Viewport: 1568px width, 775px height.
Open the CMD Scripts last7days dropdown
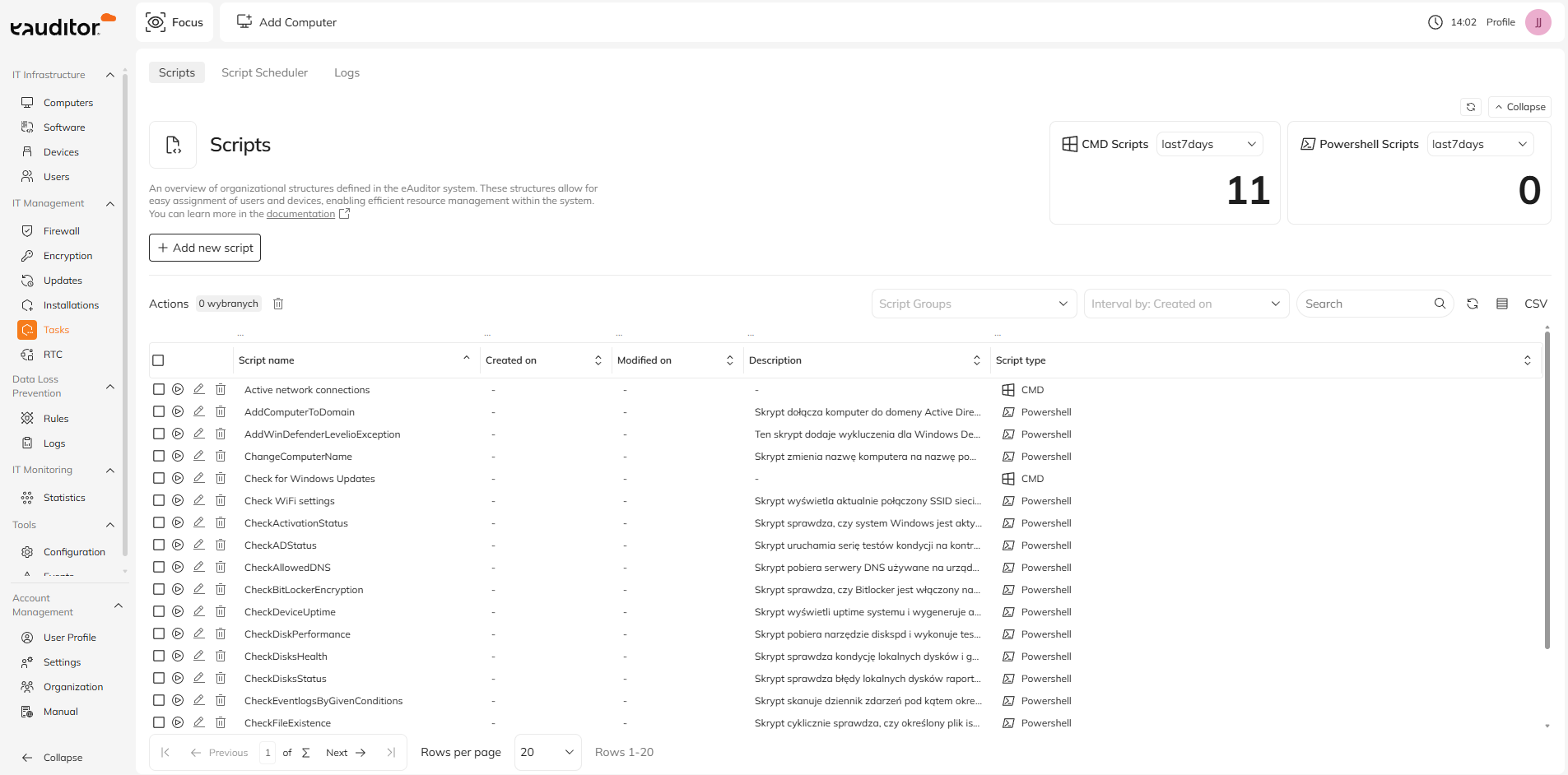click(1208, 144)
